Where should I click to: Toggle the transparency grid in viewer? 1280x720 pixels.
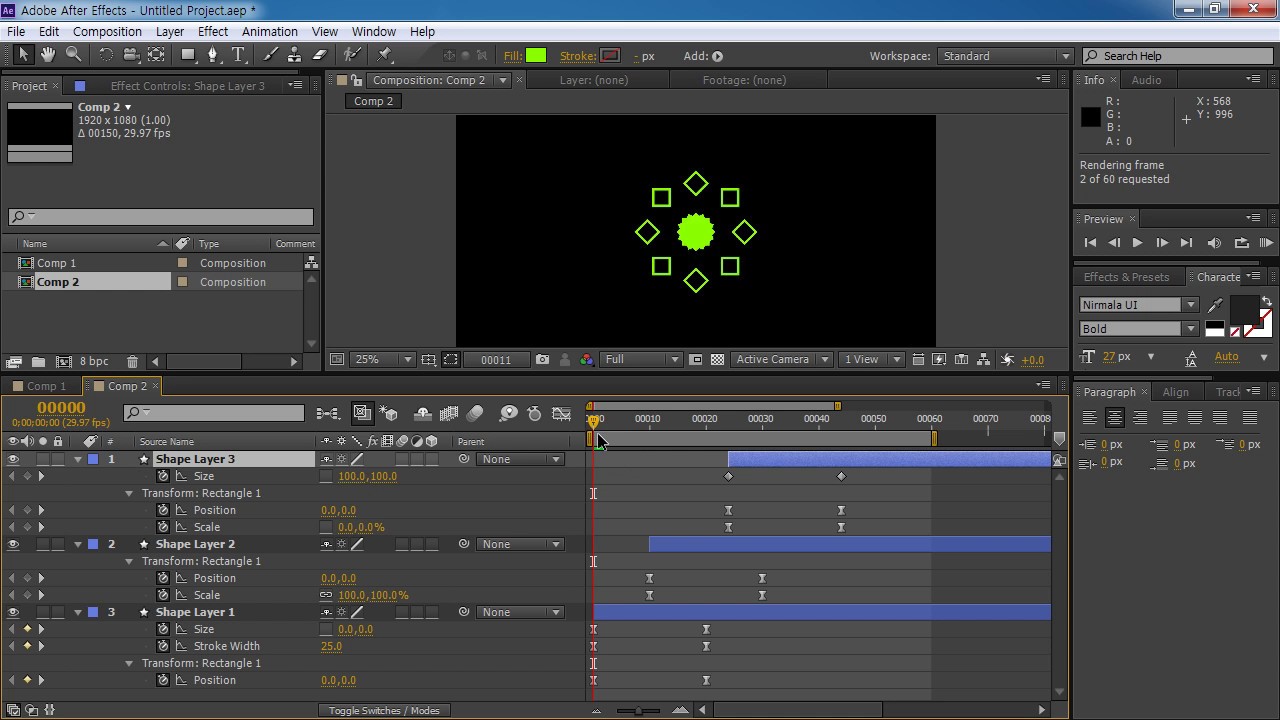click(717, 360)
